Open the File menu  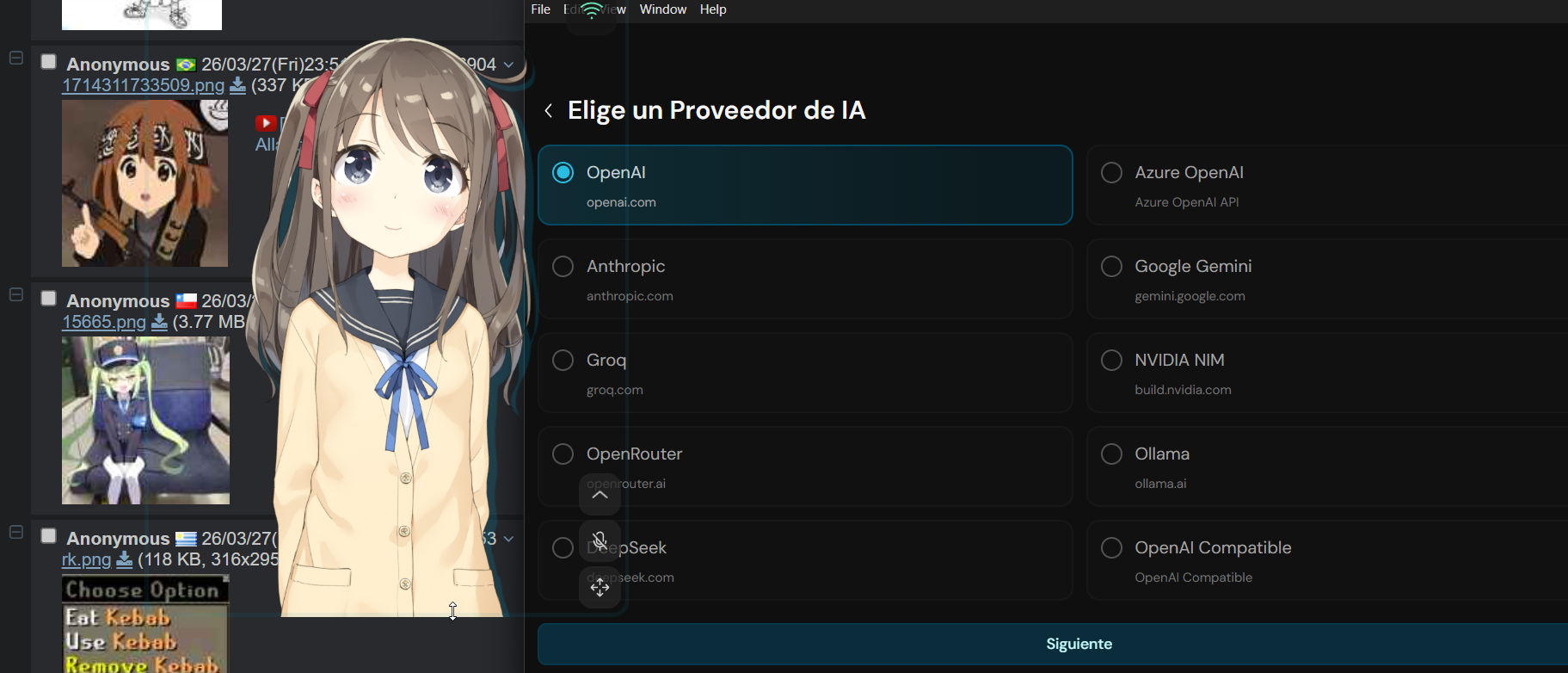point(541,9)
